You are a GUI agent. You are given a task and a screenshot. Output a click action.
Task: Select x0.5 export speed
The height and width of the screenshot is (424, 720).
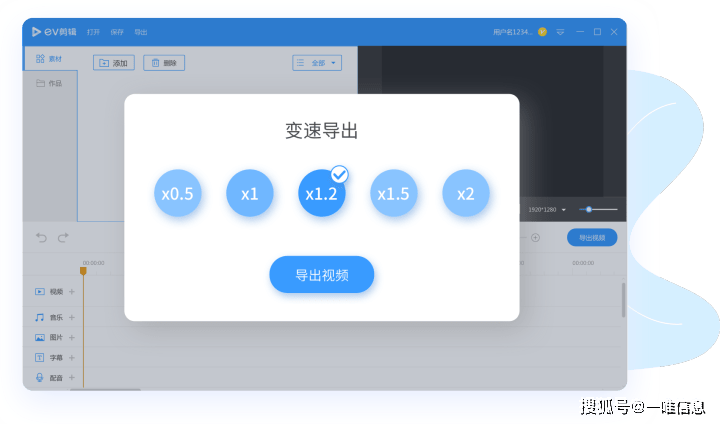[x=177, y=193]
